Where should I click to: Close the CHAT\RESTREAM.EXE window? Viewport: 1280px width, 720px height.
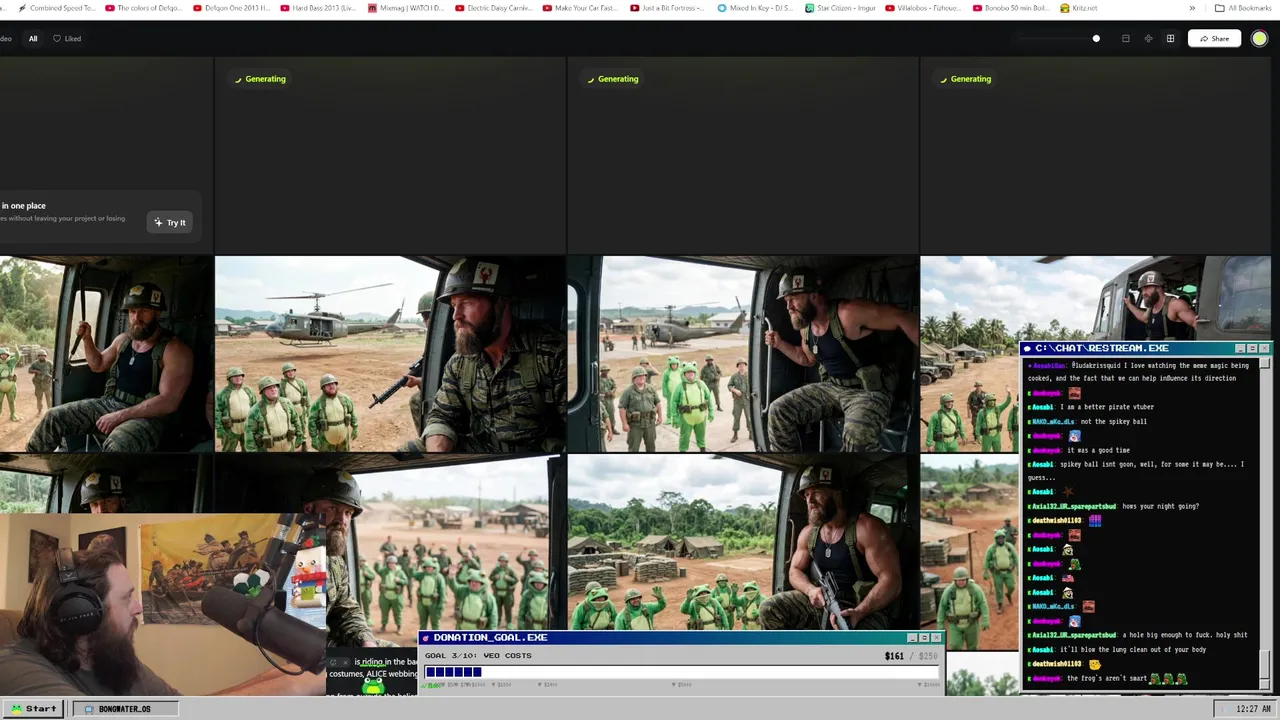click(x=1264, y=348)
